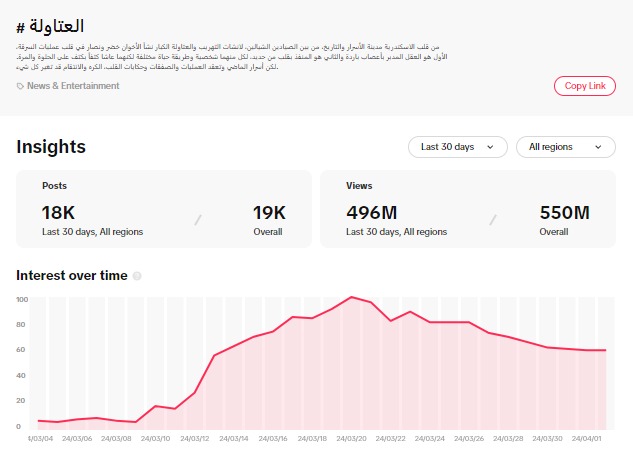The width and height of the screenshot is (633, 456).
Task: Expand the All regions dropdown
Action: click(565, 147)
